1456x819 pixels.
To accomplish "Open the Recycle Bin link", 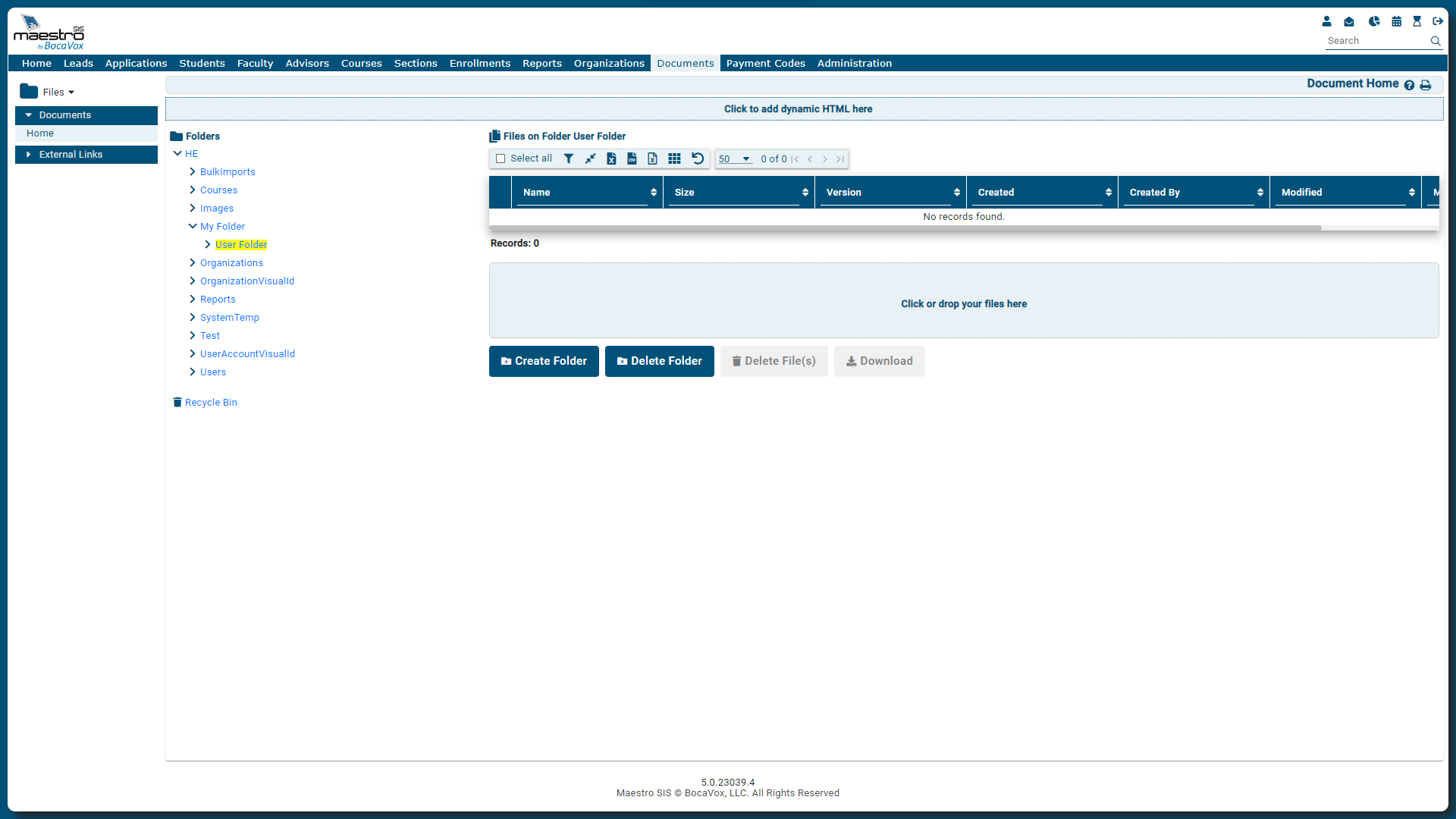I will 211,402.
